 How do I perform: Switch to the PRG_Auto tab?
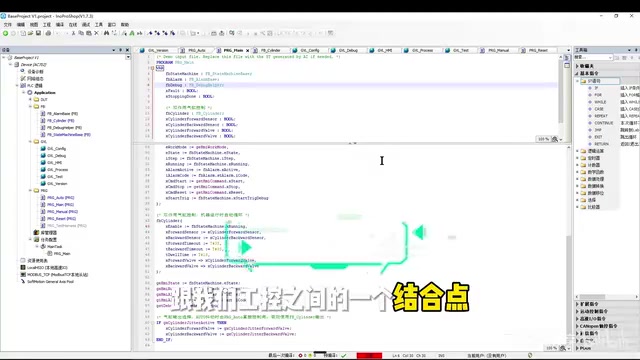[x=197, y=51]
